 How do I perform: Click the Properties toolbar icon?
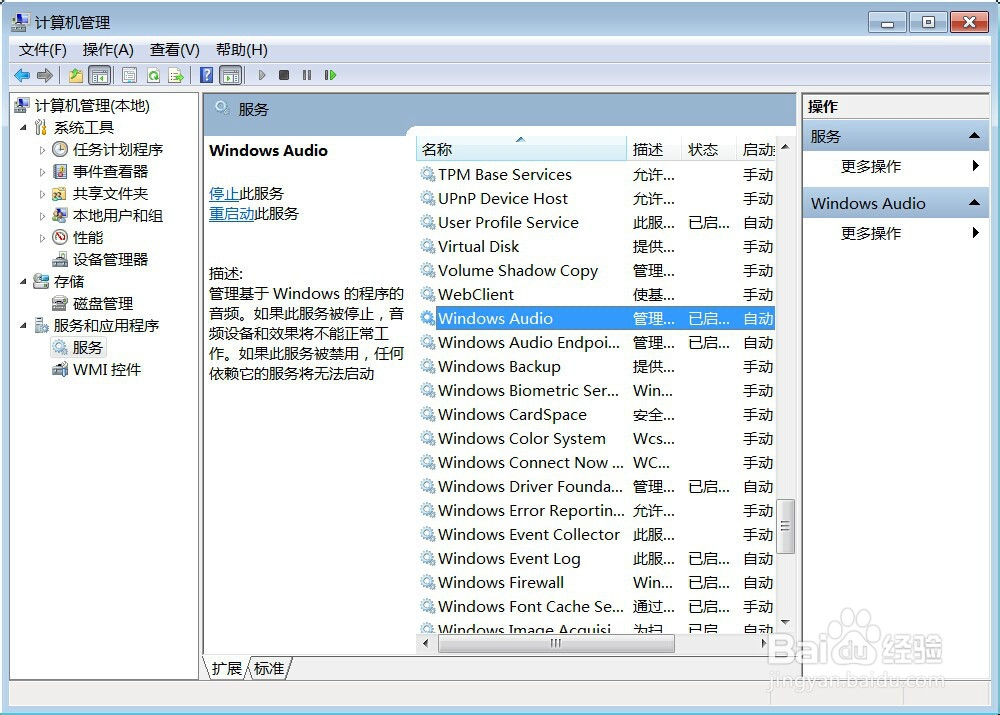click(x=129, y=75)
